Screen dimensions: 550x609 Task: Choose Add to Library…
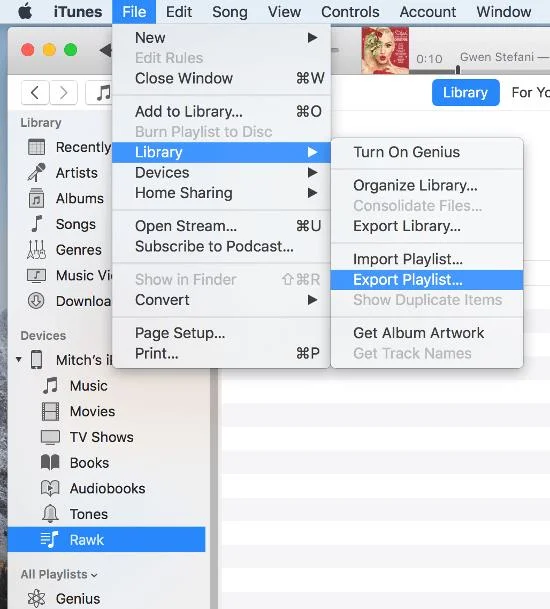click(221, 111)
